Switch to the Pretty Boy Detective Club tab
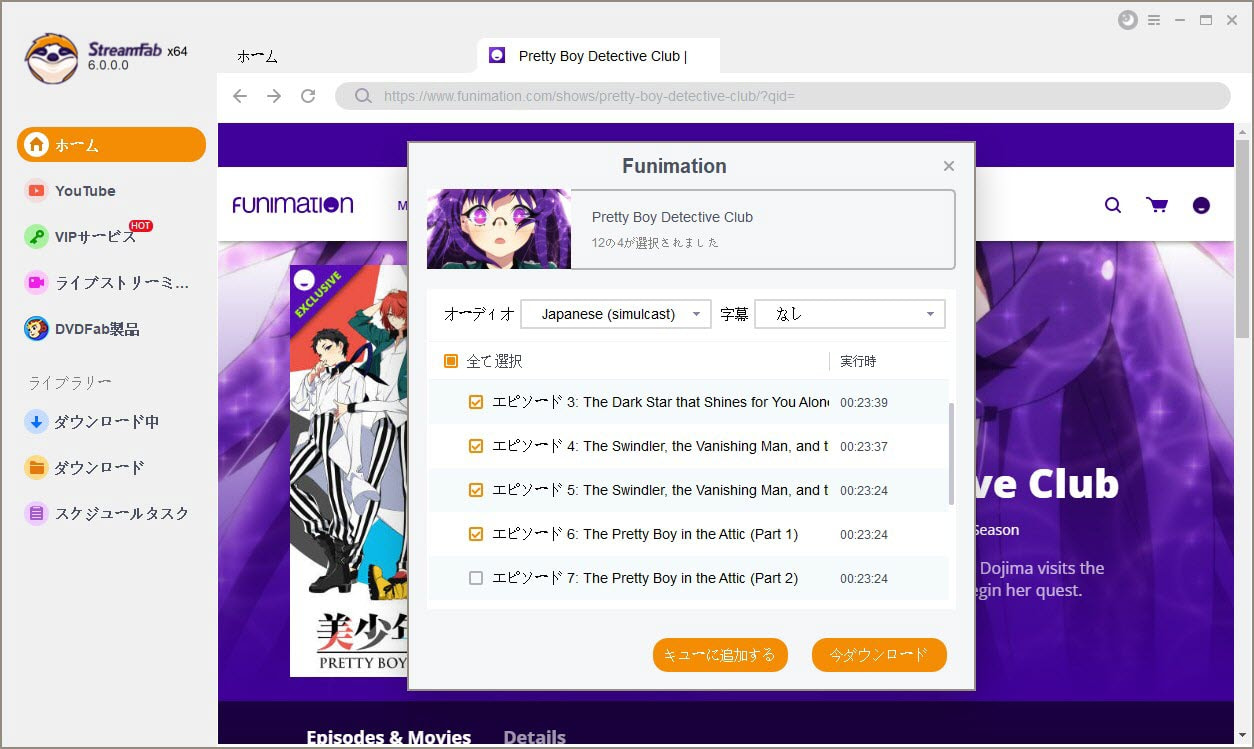 point(599,56)
